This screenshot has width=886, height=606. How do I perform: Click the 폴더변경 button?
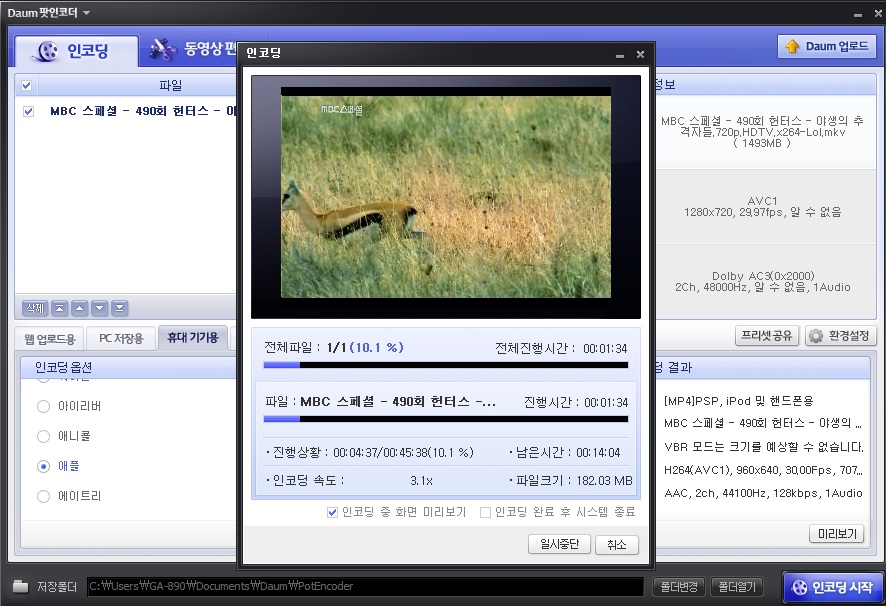[679, 587]
